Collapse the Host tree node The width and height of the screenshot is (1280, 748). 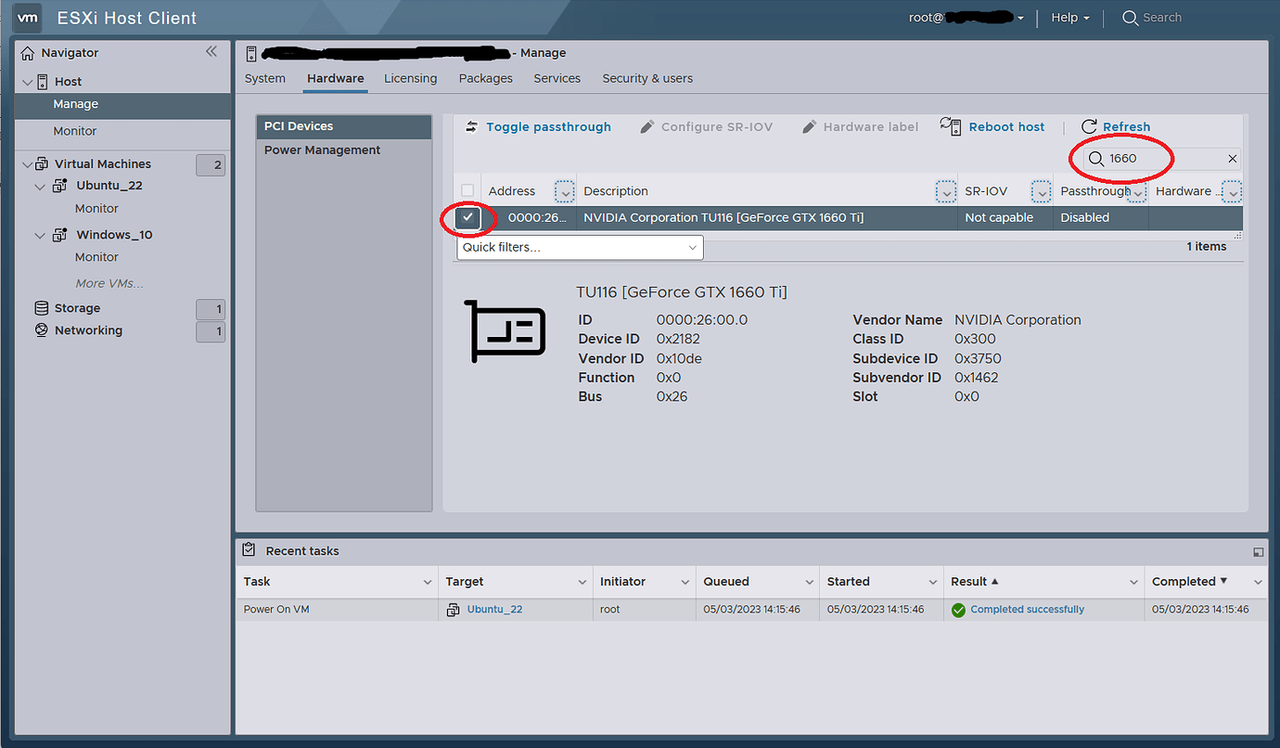(x=26, y=81)
